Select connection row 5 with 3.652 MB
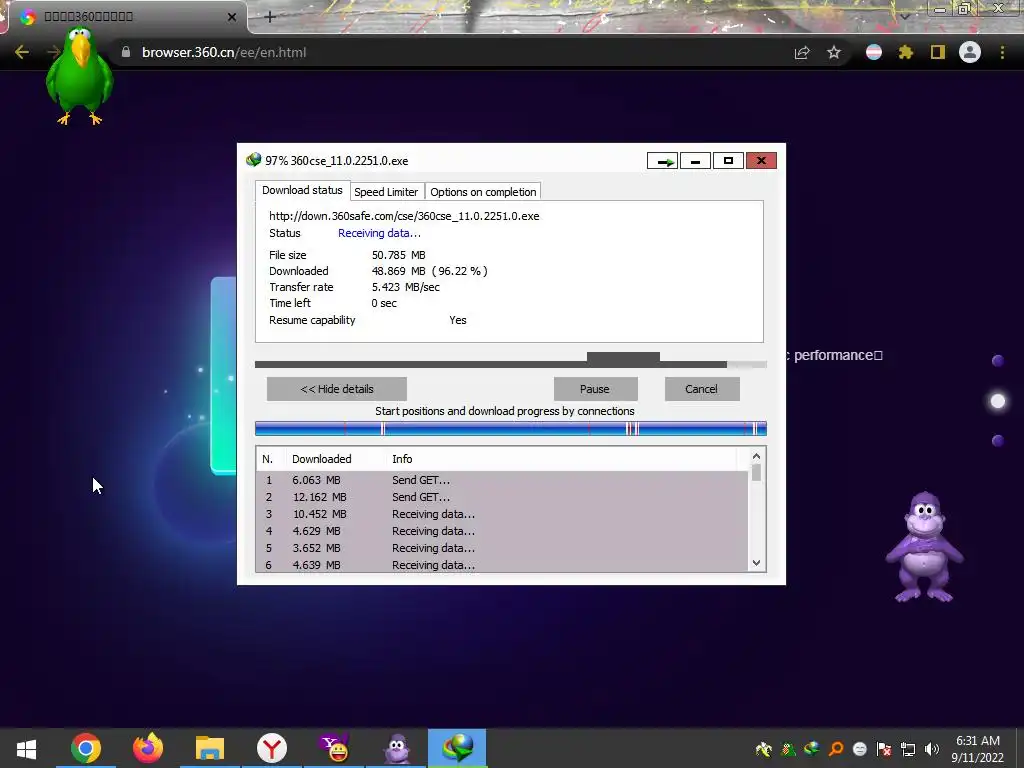 point(502,548)
